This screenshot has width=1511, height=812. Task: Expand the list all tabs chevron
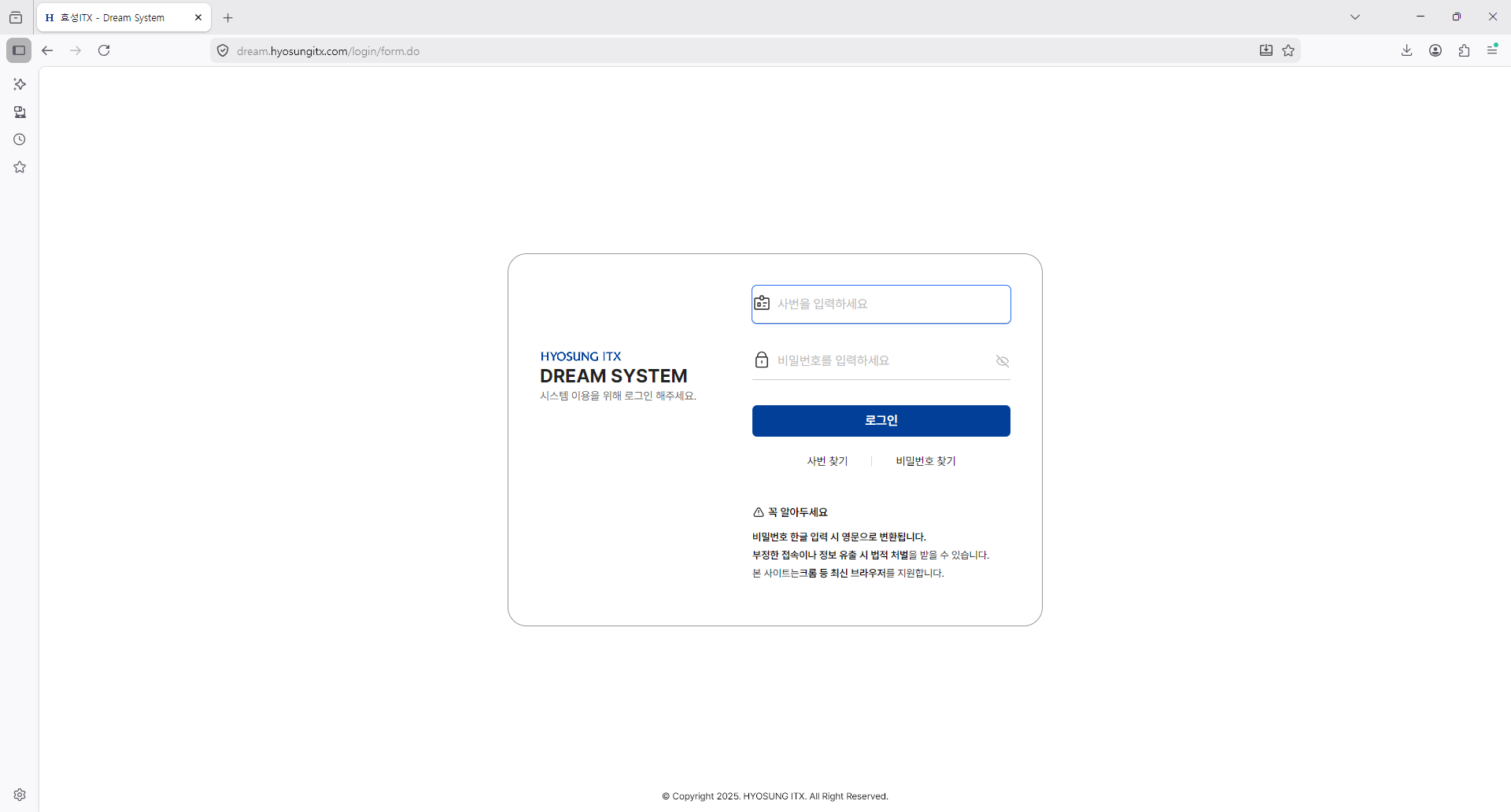tap(1355, 17)
